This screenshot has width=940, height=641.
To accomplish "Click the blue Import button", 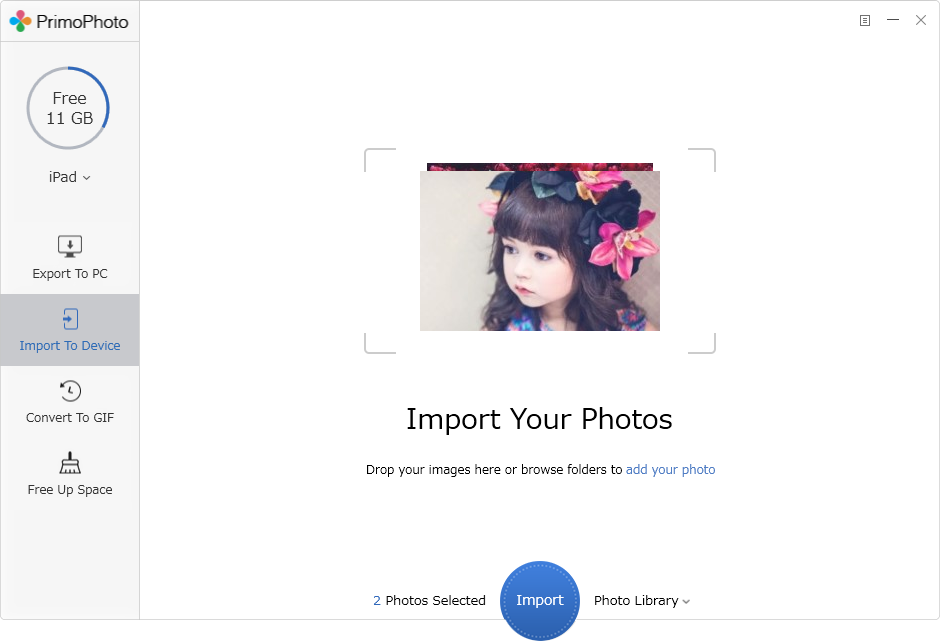I will pos(540,600).
